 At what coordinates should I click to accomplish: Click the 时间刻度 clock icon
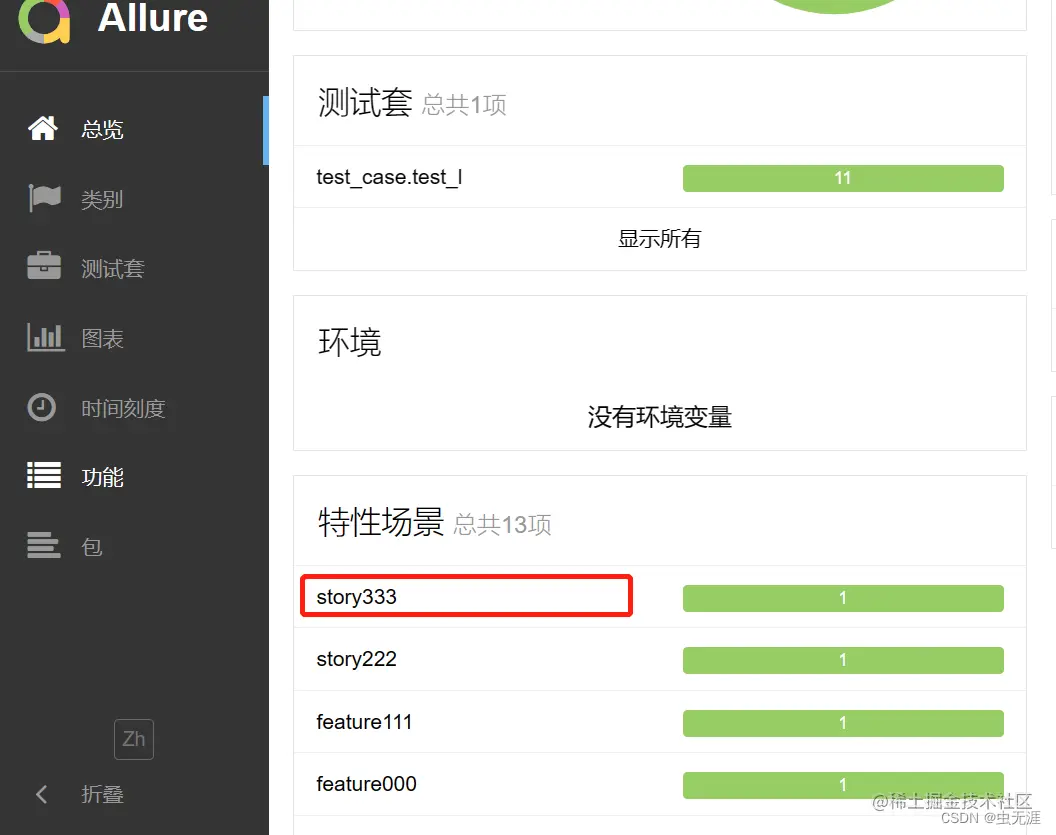[42, 407]
